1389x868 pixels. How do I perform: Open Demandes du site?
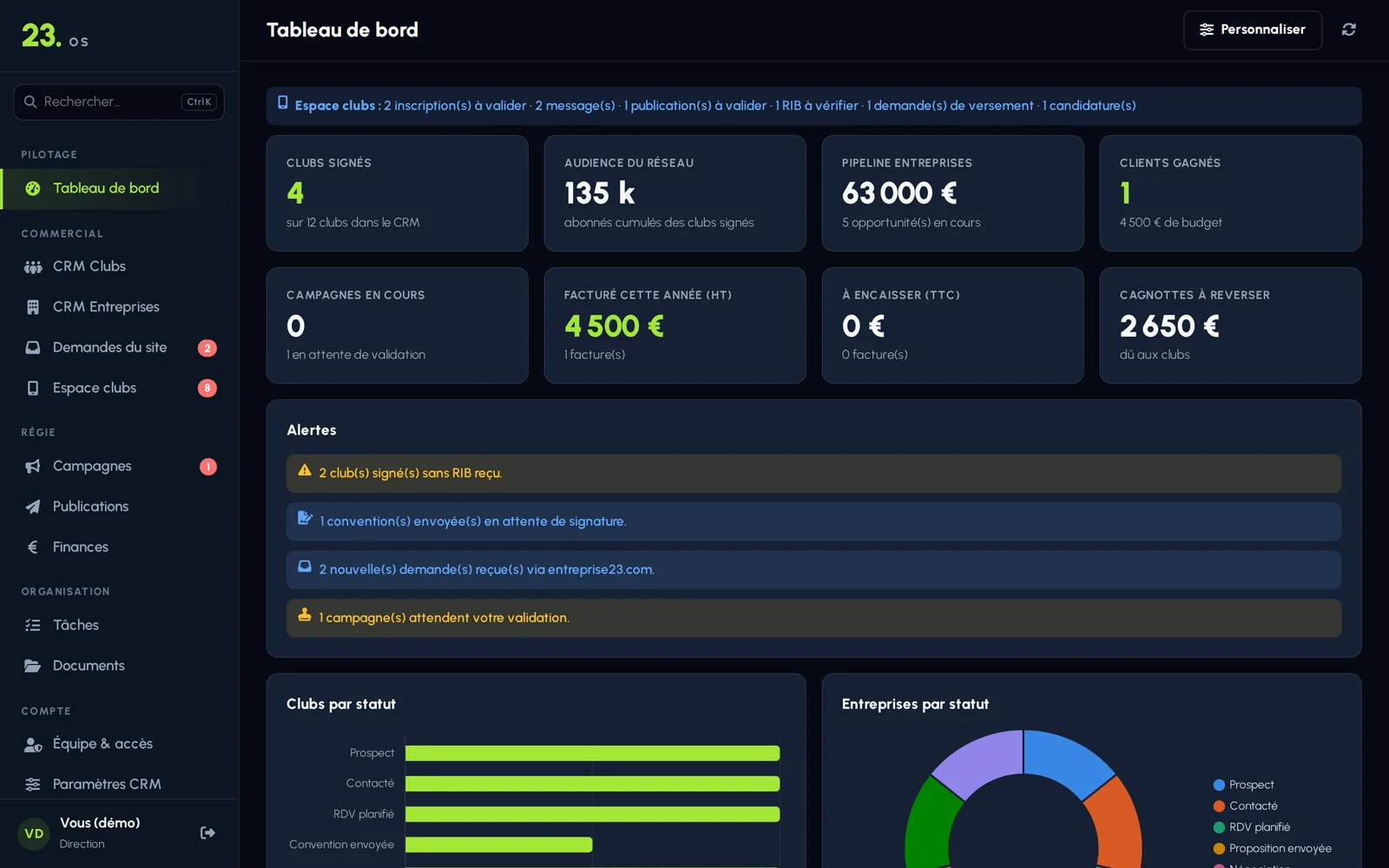(120, 347)
